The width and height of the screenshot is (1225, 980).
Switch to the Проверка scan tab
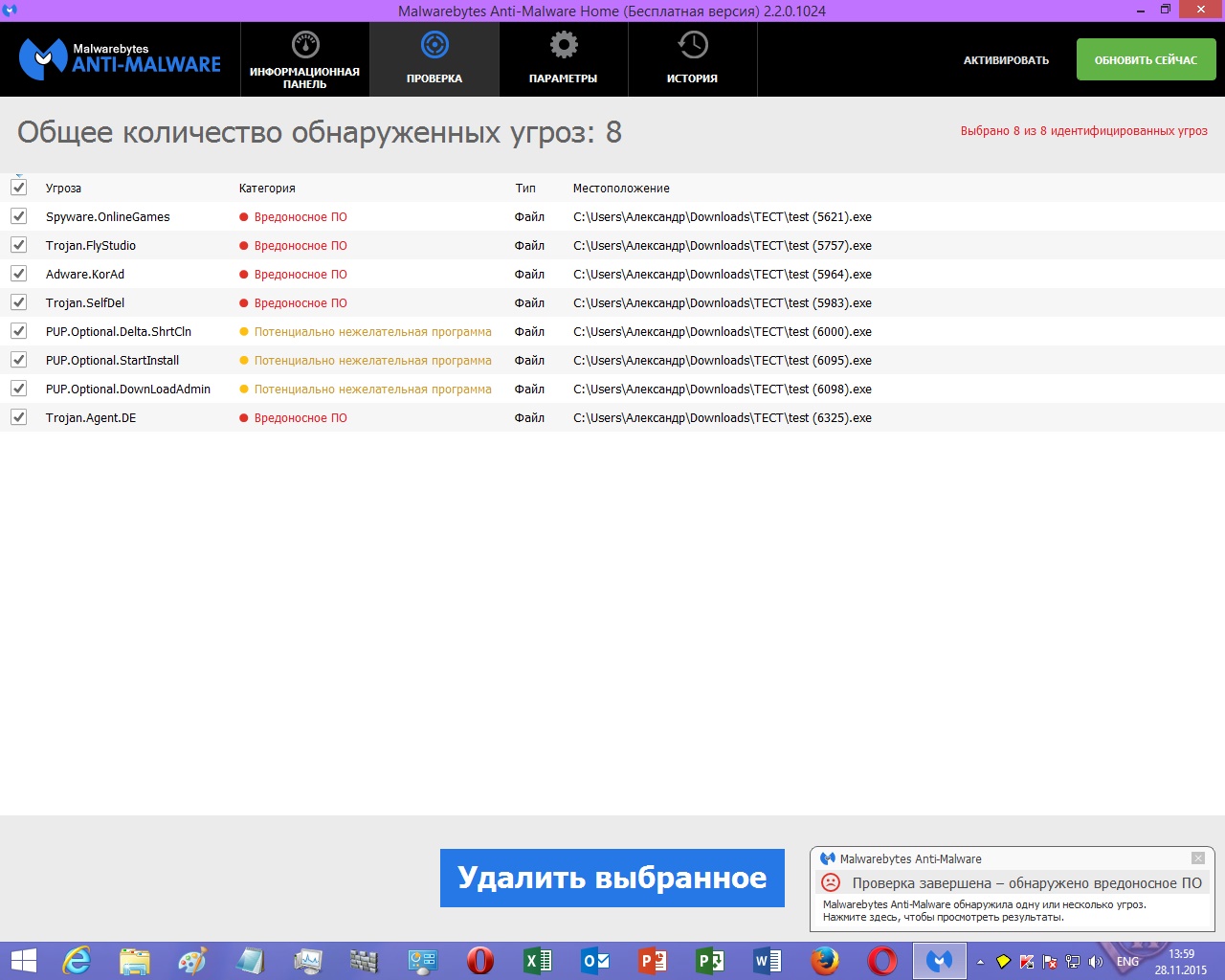point(434,59)
